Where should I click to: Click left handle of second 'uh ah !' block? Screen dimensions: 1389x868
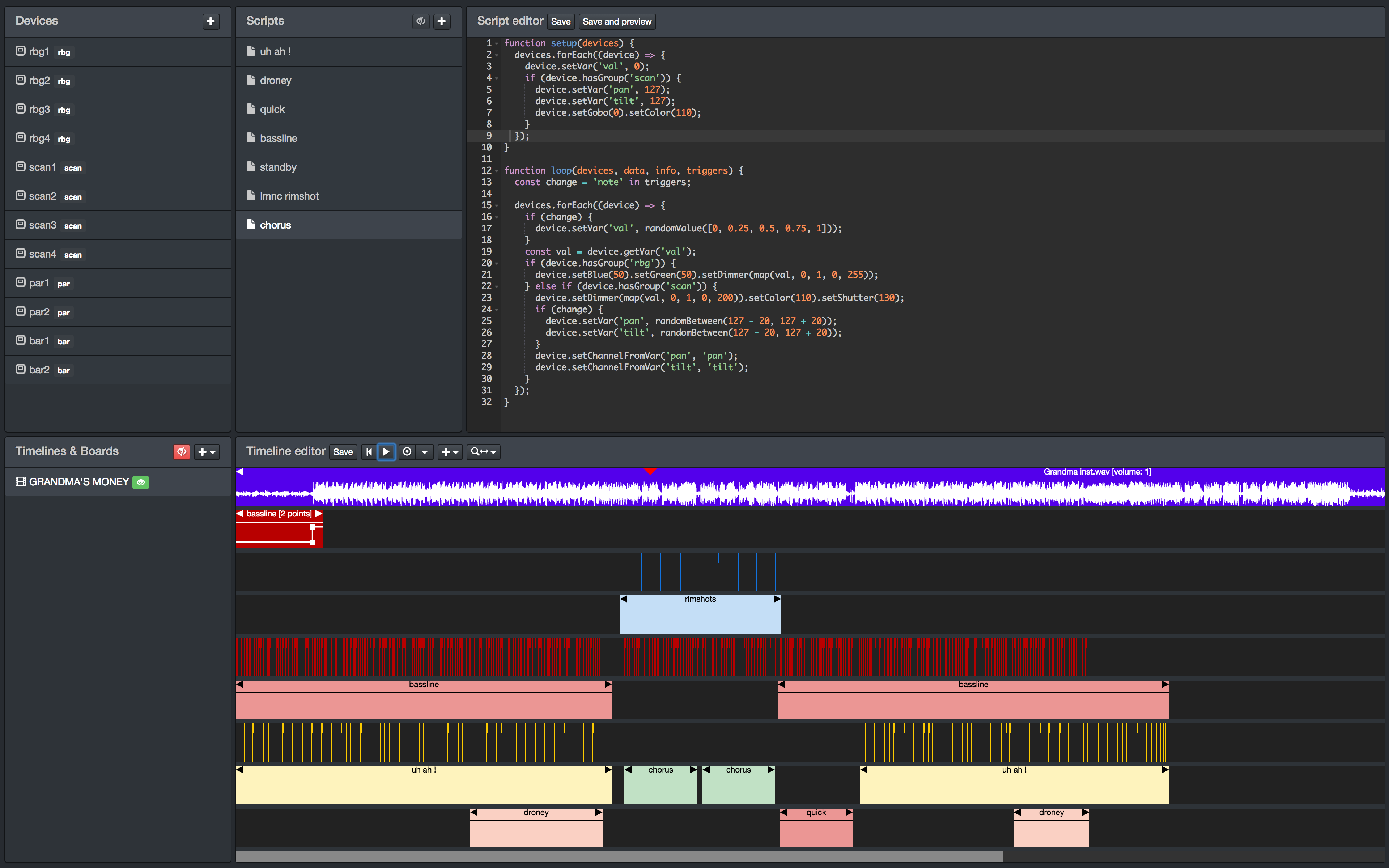tap(864, 770)
